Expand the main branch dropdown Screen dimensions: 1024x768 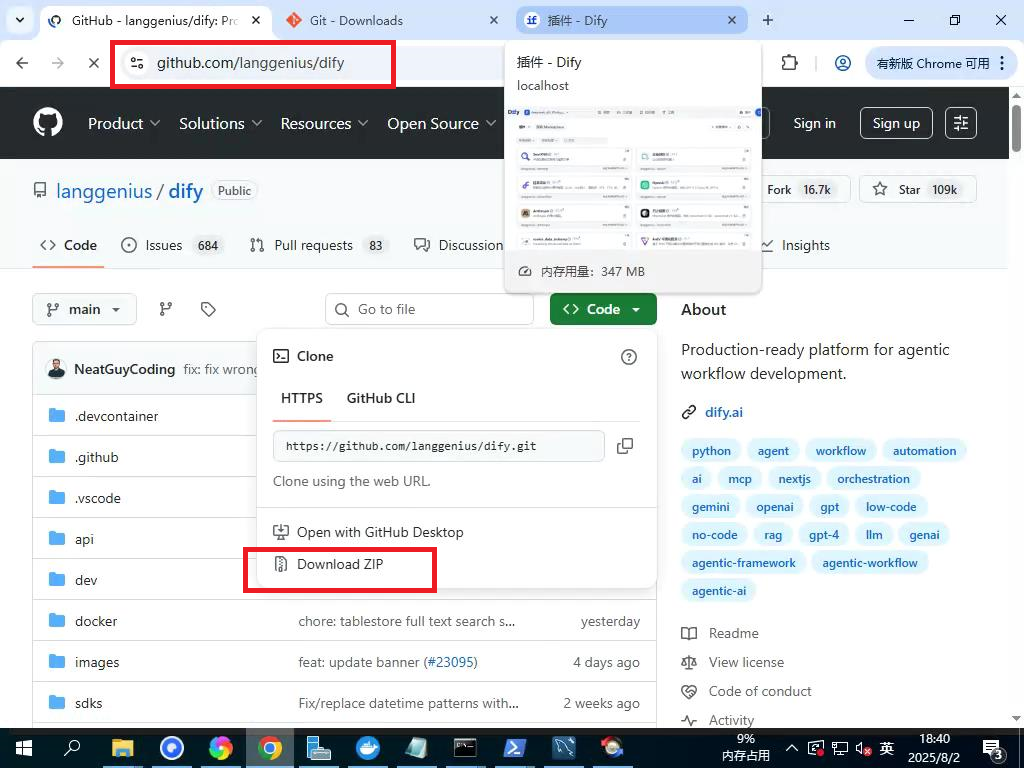point(84,309)
